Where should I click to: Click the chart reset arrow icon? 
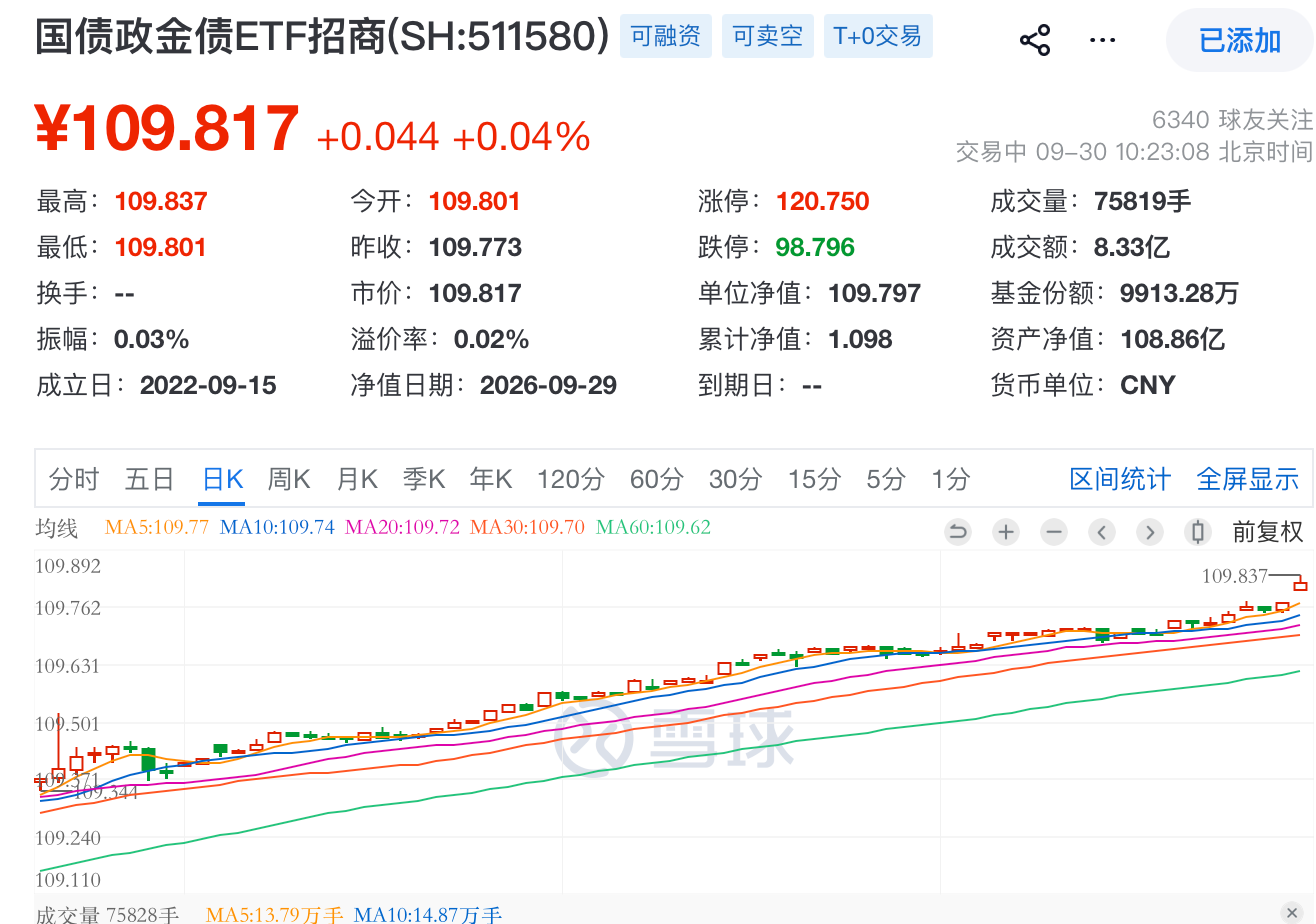(x=958, y=532)
